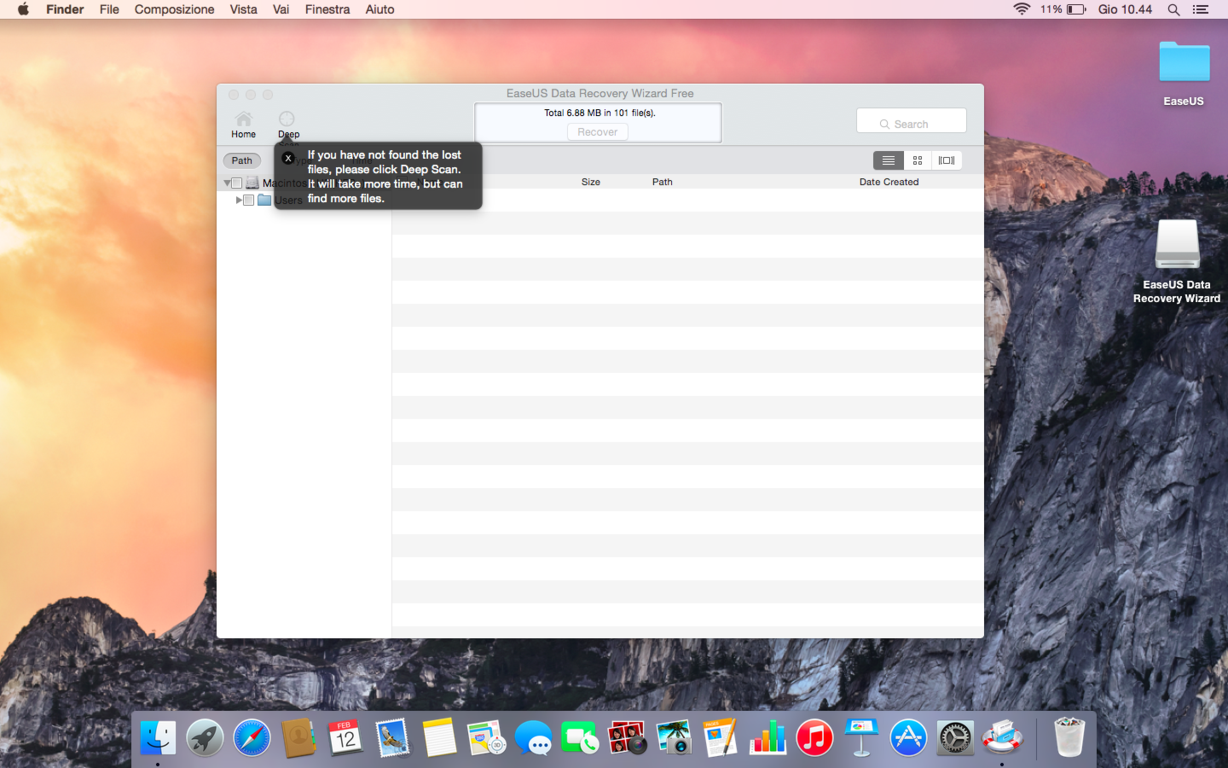Open Launchpad from the Dock
Screen dimensions: 1228x768
205,738
